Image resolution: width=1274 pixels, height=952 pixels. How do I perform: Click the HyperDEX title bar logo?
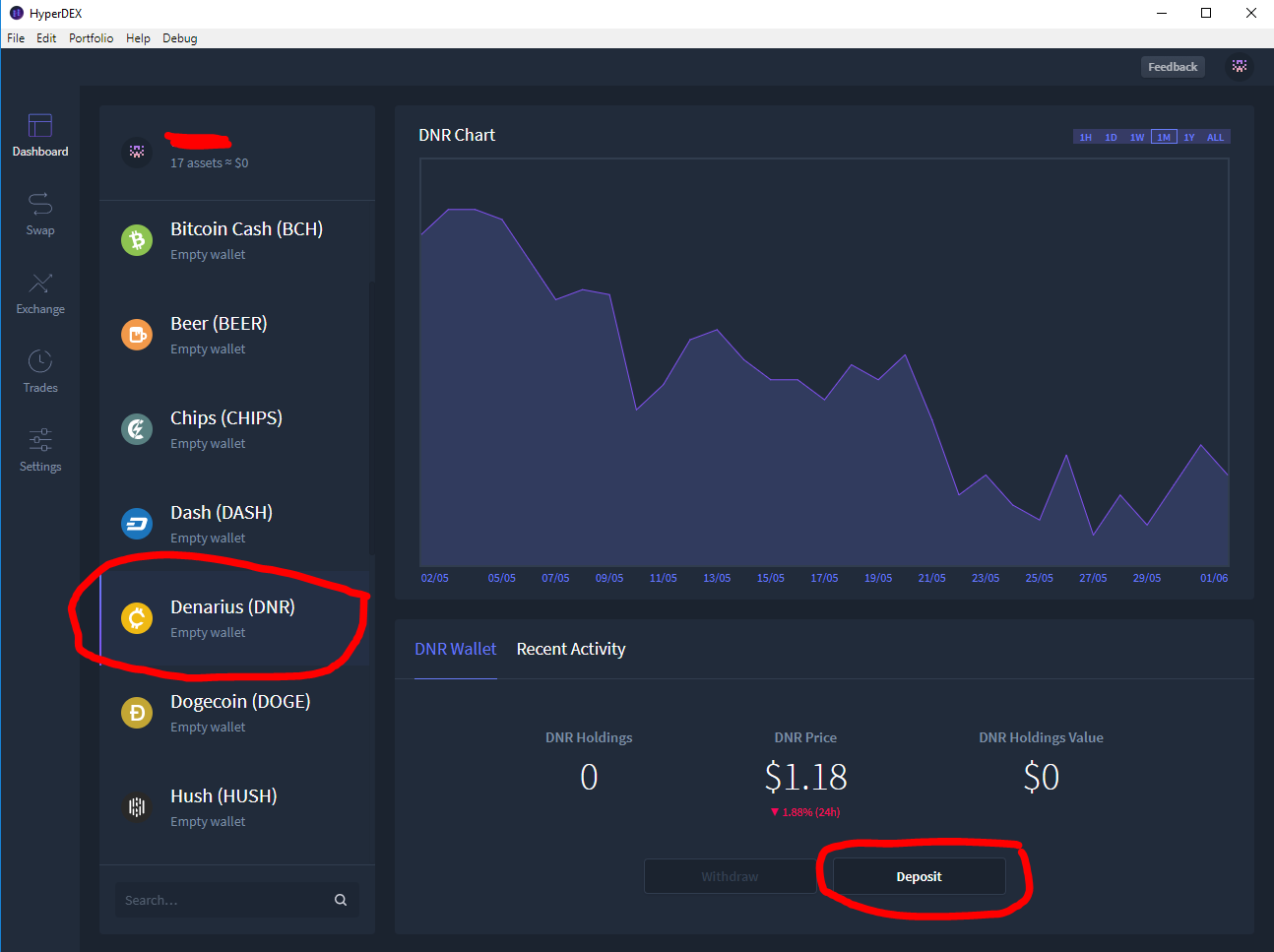(16, 13)
